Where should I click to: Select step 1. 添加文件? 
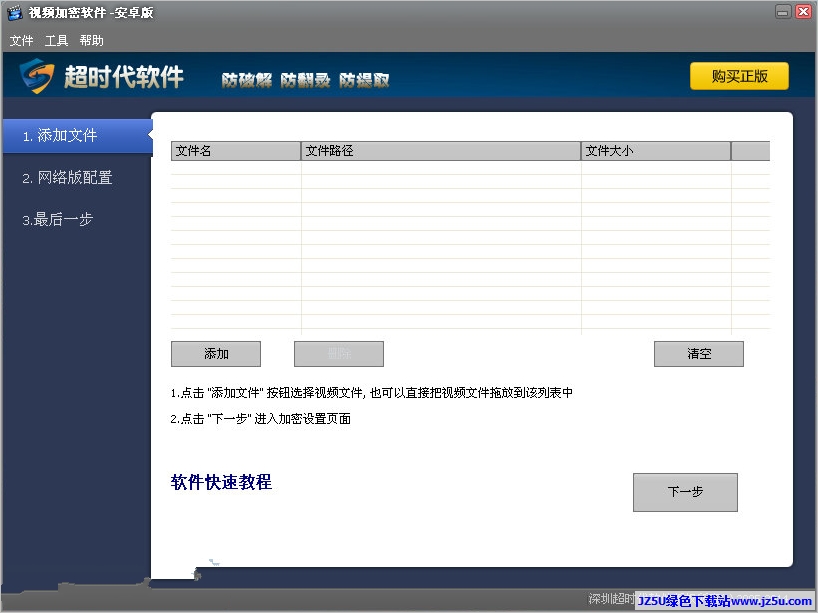[77, 136]
